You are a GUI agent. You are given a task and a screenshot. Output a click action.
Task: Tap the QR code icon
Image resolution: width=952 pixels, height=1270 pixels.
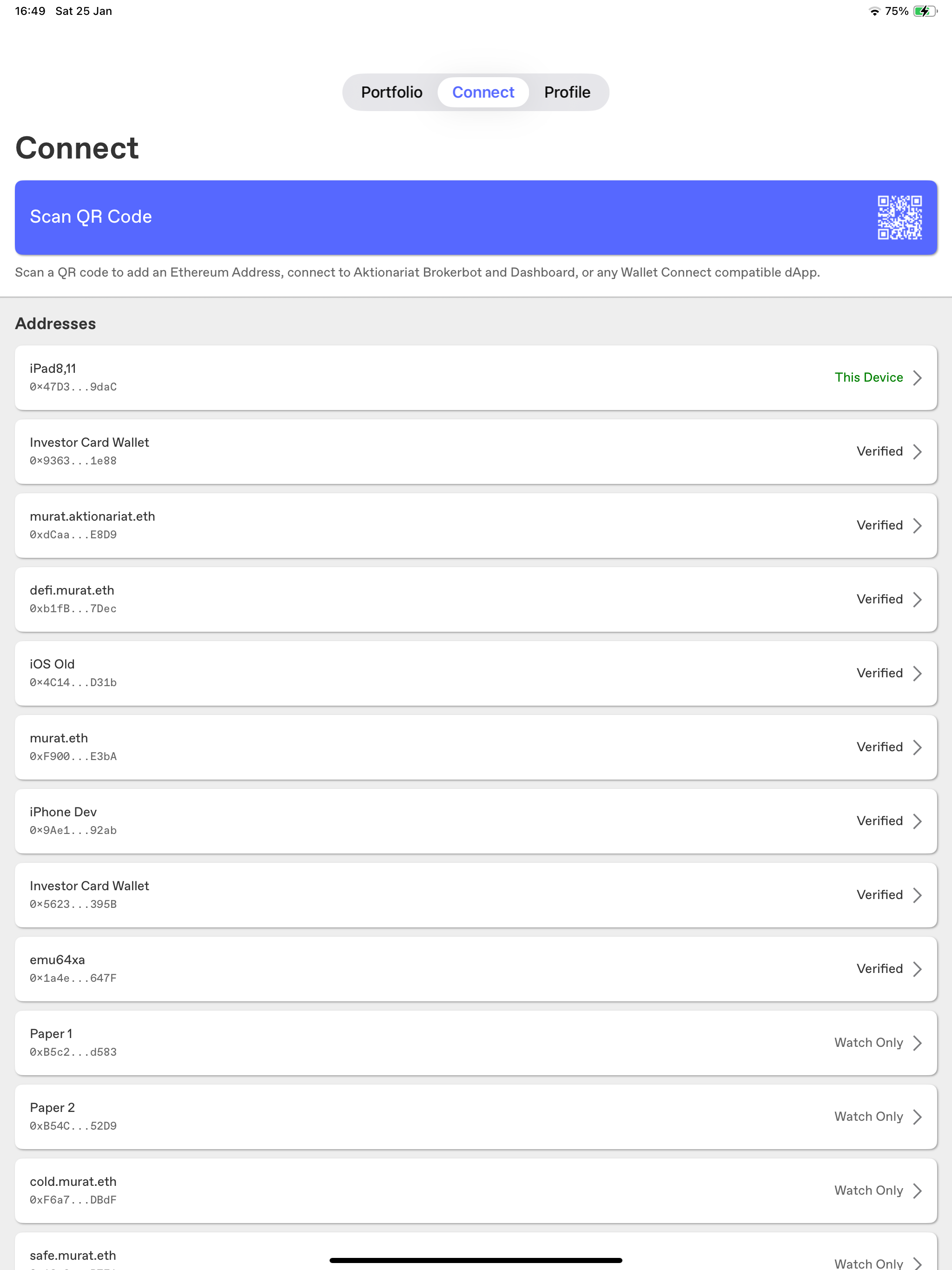[899, 218]
